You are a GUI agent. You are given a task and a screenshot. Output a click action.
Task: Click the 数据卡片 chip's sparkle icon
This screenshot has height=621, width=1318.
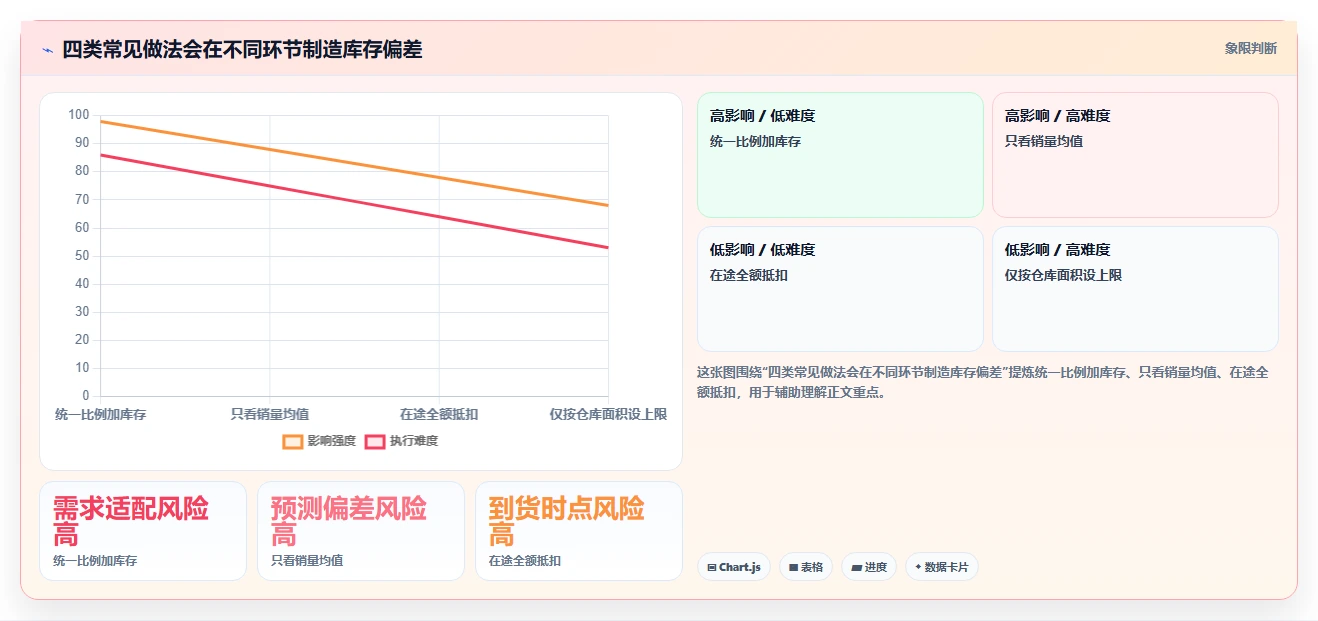tap(918, 567)
